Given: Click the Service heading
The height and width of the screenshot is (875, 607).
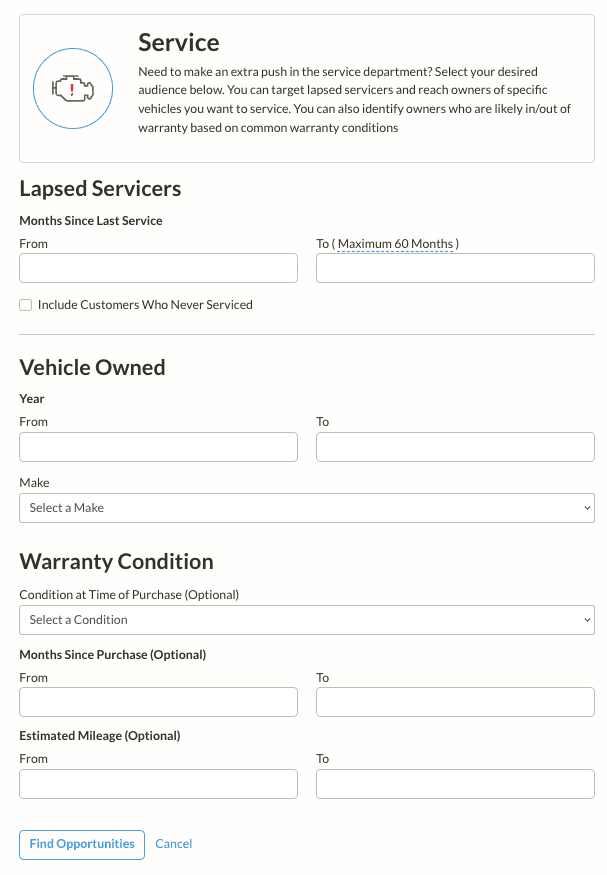Looking at the screenshot, I should [179, 42].
